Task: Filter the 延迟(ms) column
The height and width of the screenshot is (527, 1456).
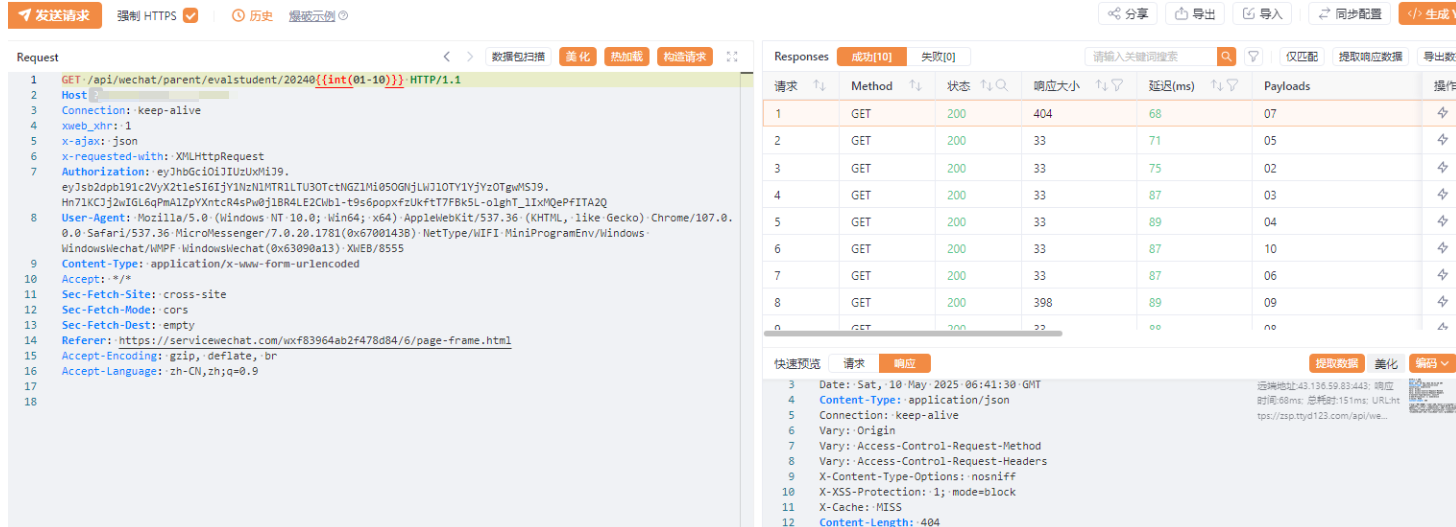Action: pyautogui.click(x=1232, y=86)
